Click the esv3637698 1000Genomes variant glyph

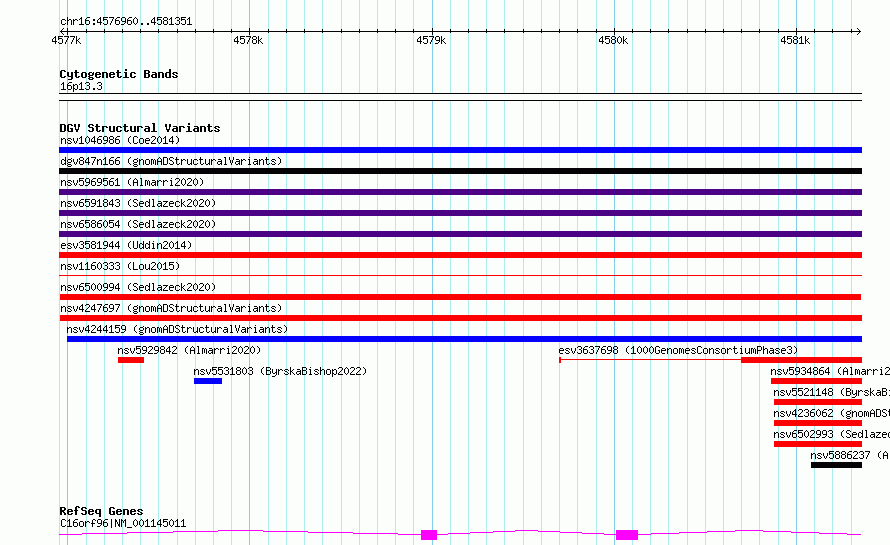(711, 360)
